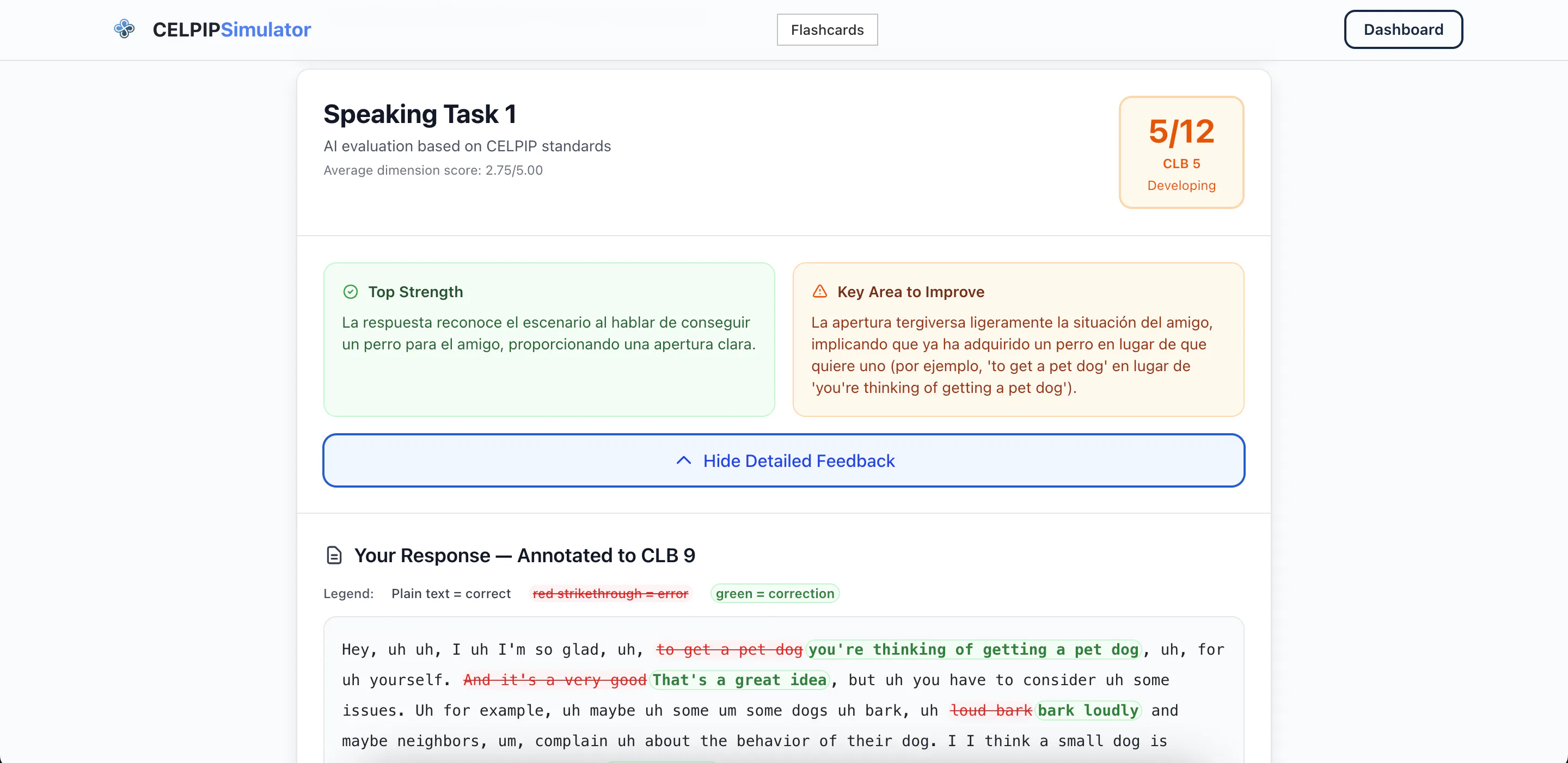Click "Your Response — Annotated to CLB 9" heading
Screen dimensions: 1568x763
[x=524, y=556]
